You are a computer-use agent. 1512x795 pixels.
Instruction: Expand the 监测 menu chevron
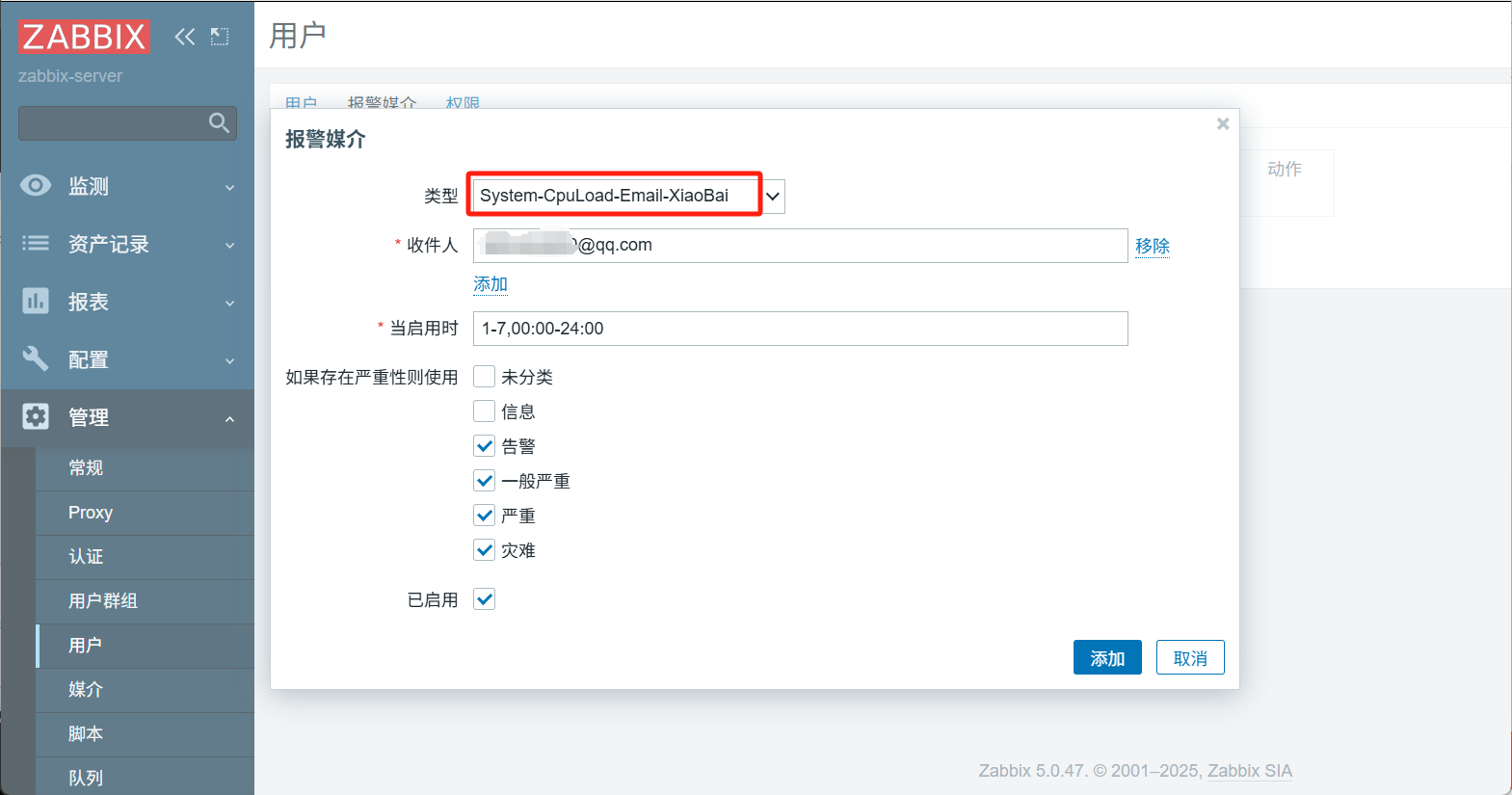(229, 187)
